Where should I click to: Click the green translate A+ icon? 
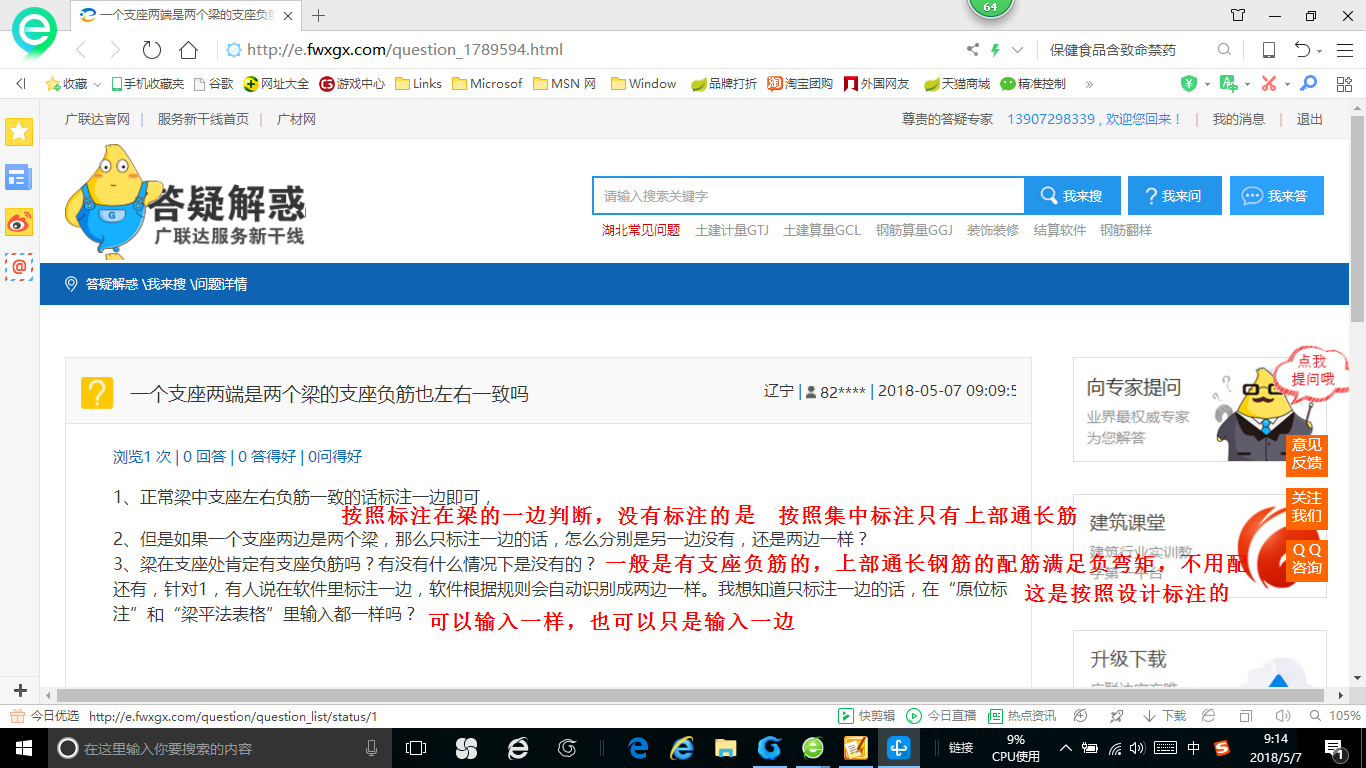[x=1227, y=84]
